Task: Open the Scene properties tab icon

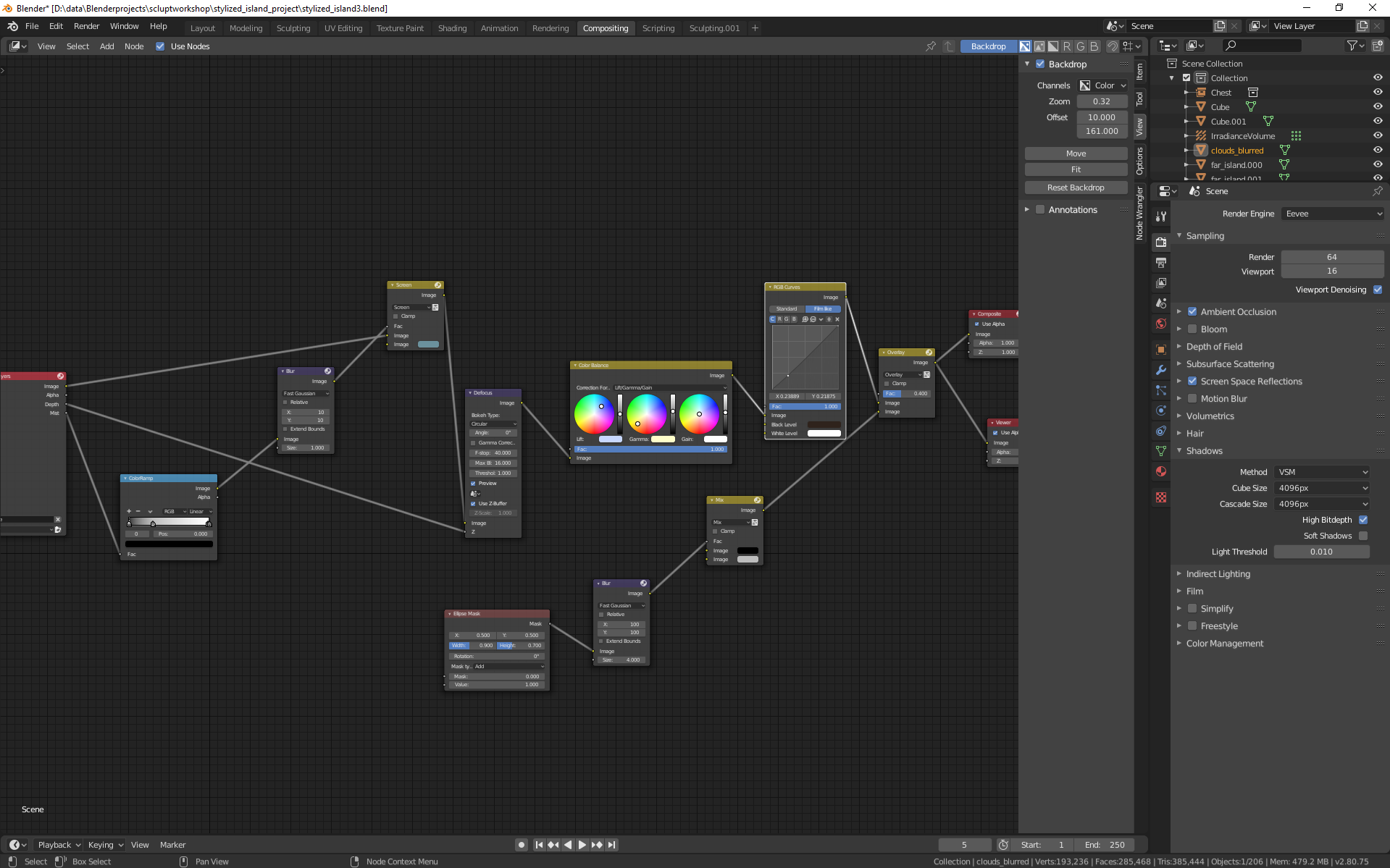Action: [x=1161, y=303]
